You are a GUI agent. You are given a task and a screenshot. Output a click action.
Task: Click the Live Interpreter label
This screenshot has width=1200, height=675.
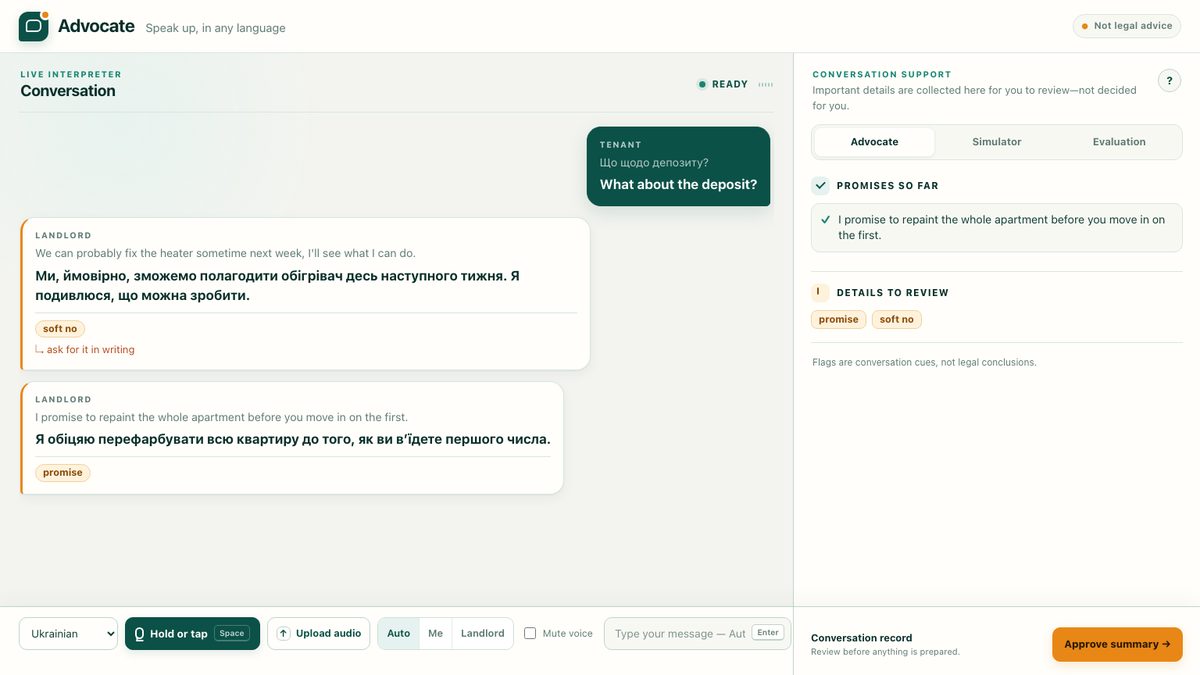click(x=71, y=75)
